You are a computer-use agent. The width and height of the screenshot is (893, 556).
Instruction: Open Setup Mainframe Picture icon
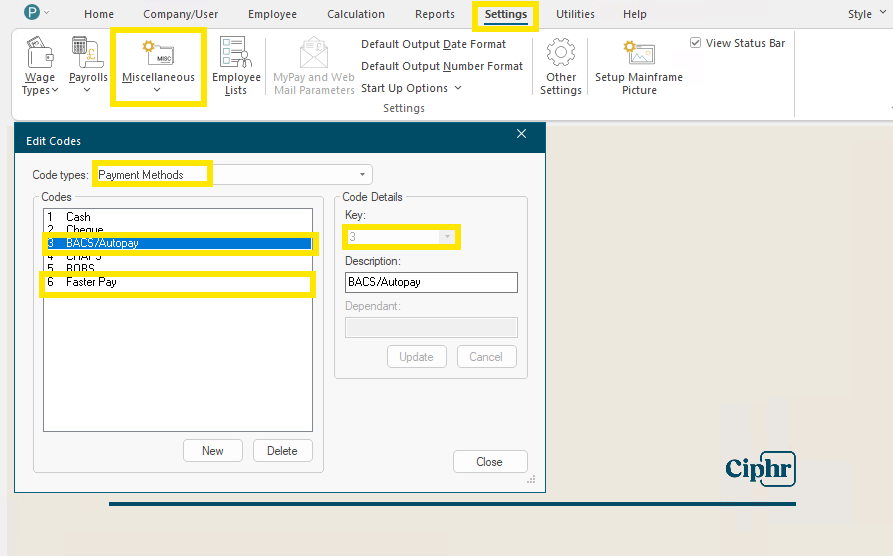639,52
